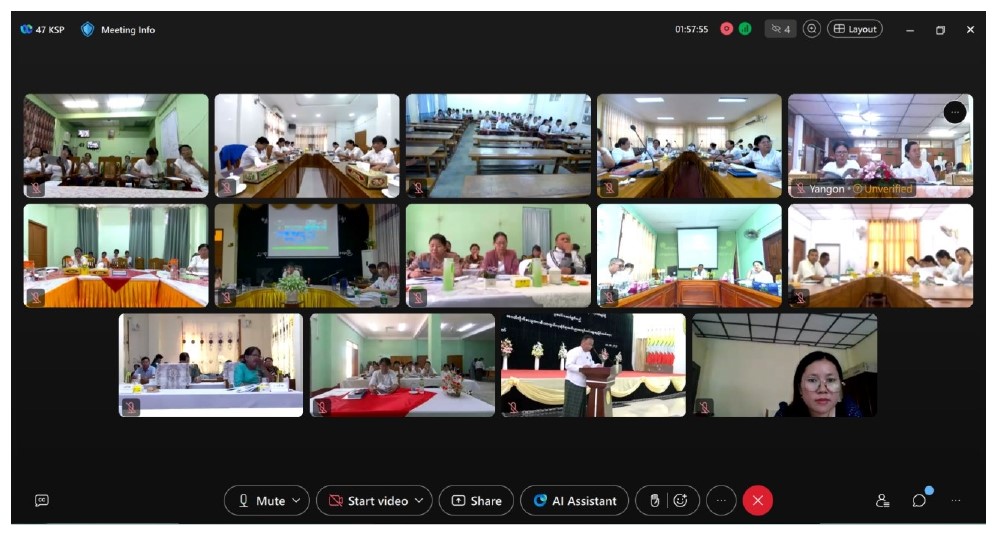
Task: Click the red recording indicator
Action: [x=727, y=29]
